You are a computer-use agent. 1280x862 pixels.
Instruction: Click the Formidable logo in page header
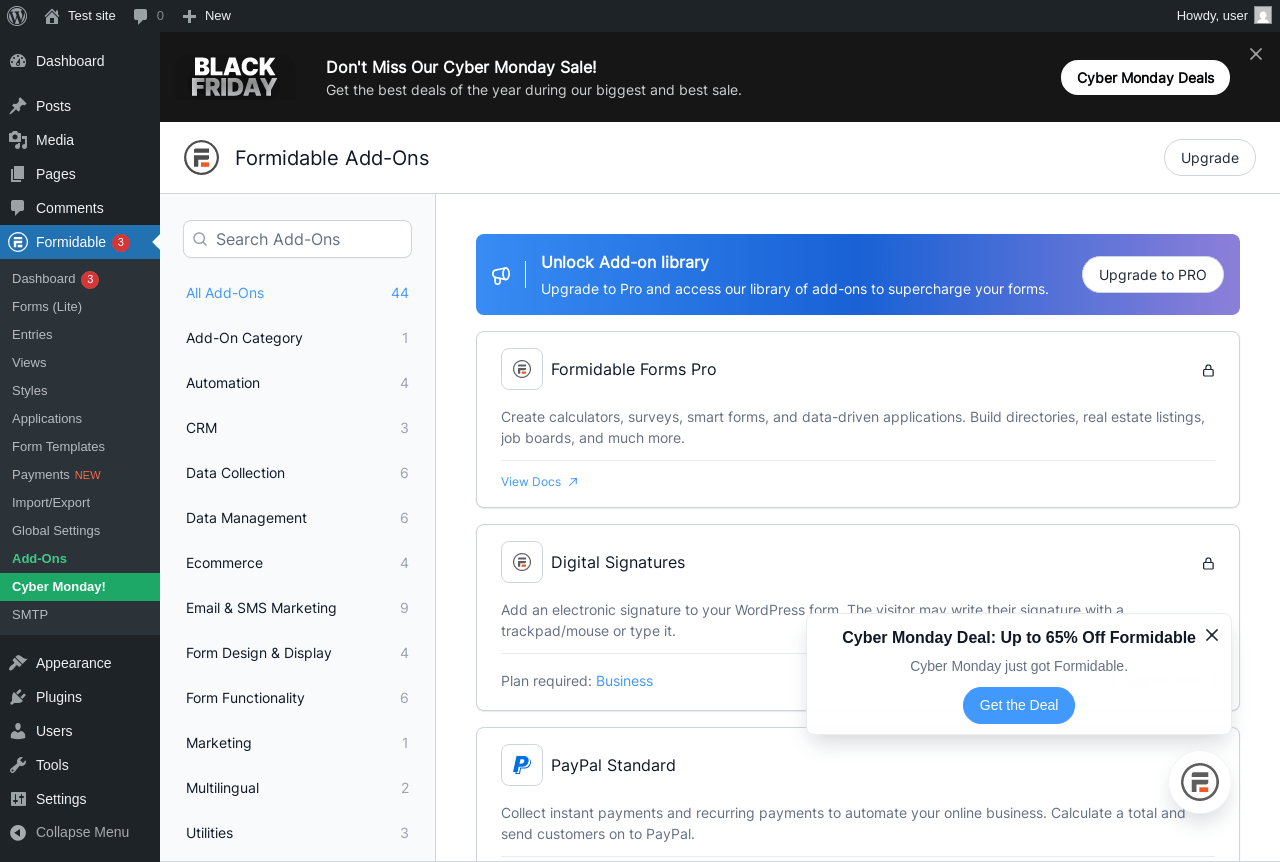pos(201,158)
